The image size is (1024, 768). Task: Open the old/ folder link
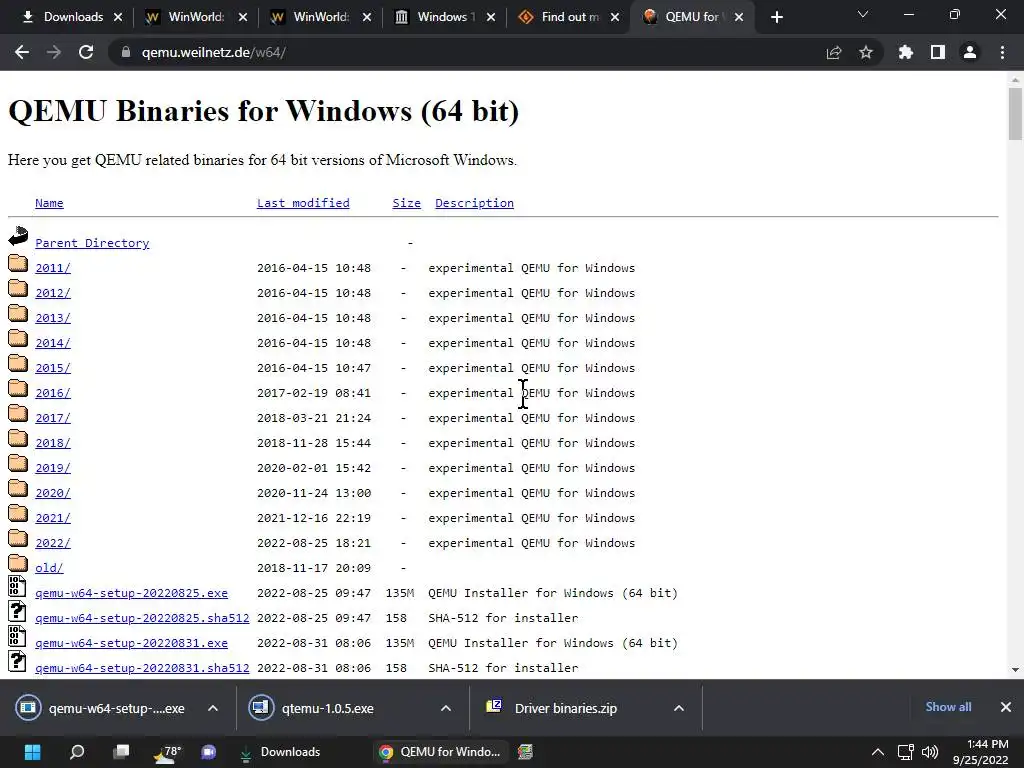[x=49, y=568]
